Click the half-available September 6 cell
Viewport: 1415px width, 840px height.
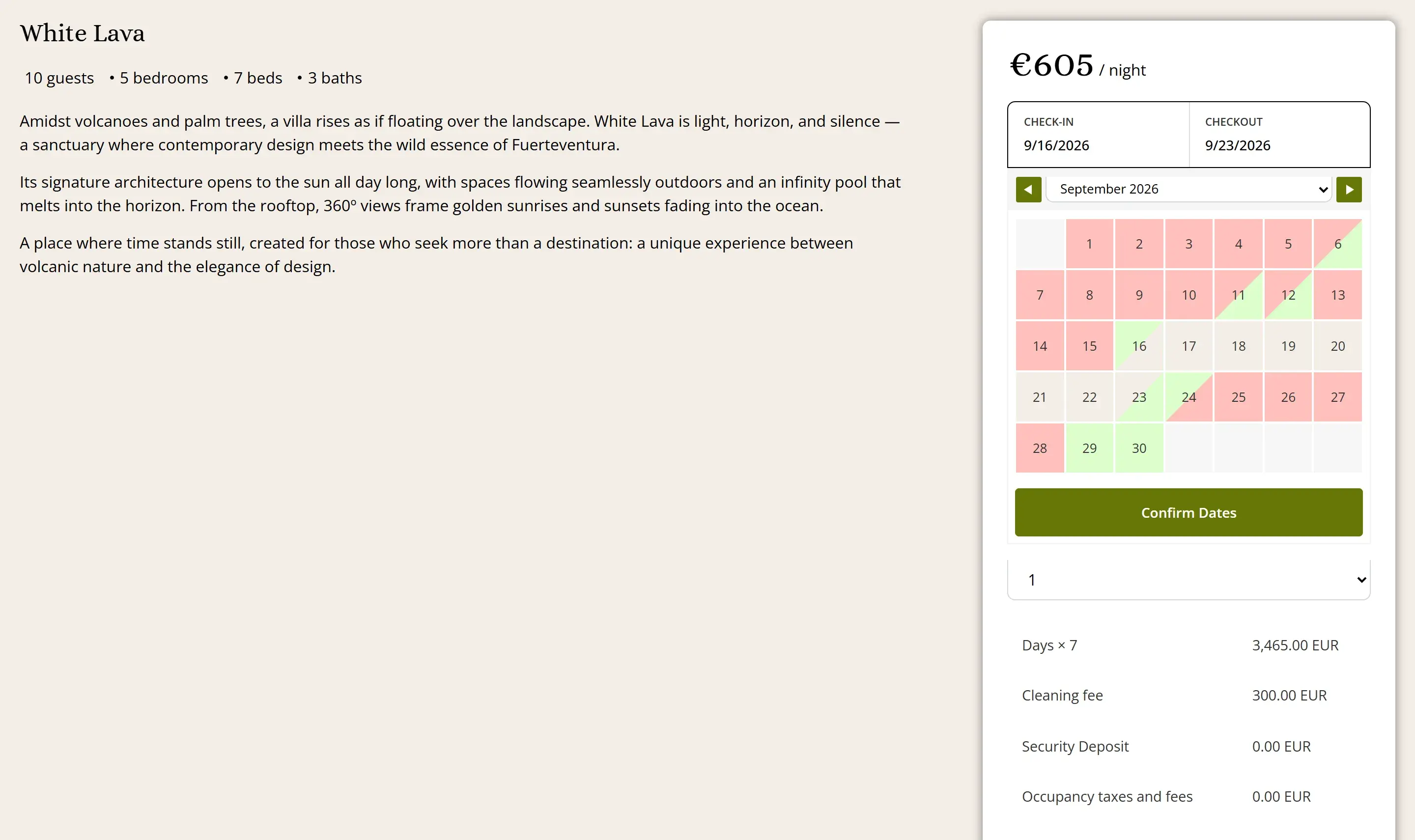click(x=1337, y=244)
